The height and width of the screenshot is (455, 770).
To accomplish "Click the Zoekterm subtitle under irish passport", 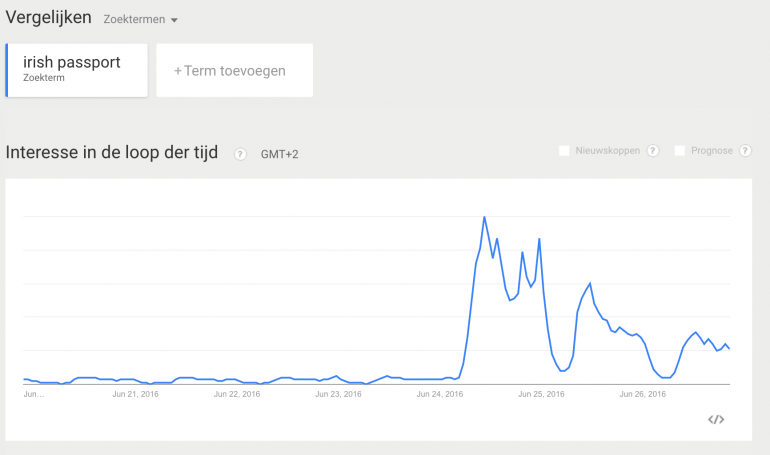I will pos(44,78).
